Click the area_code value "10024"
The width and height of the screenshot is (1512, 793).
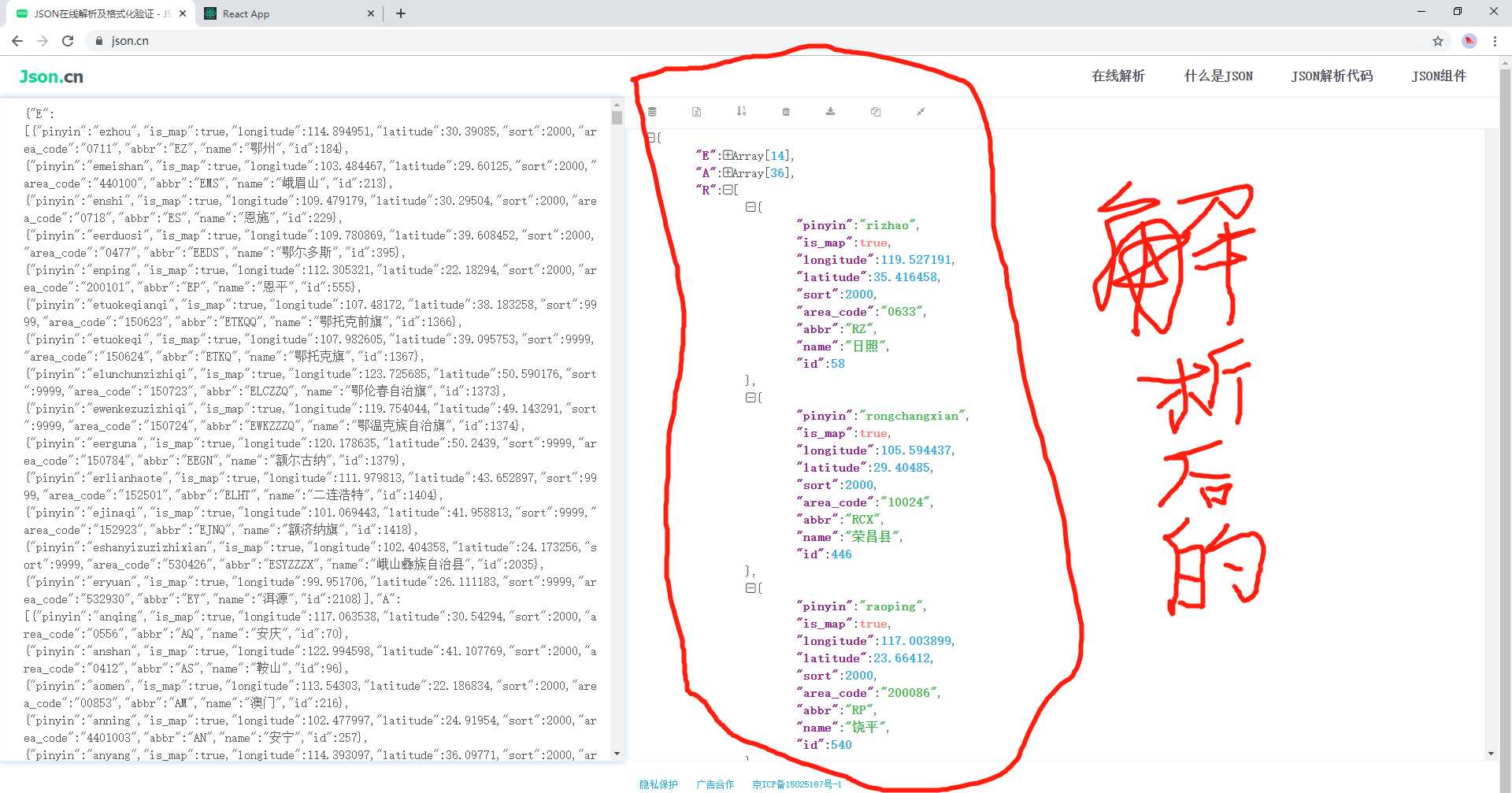905,502
